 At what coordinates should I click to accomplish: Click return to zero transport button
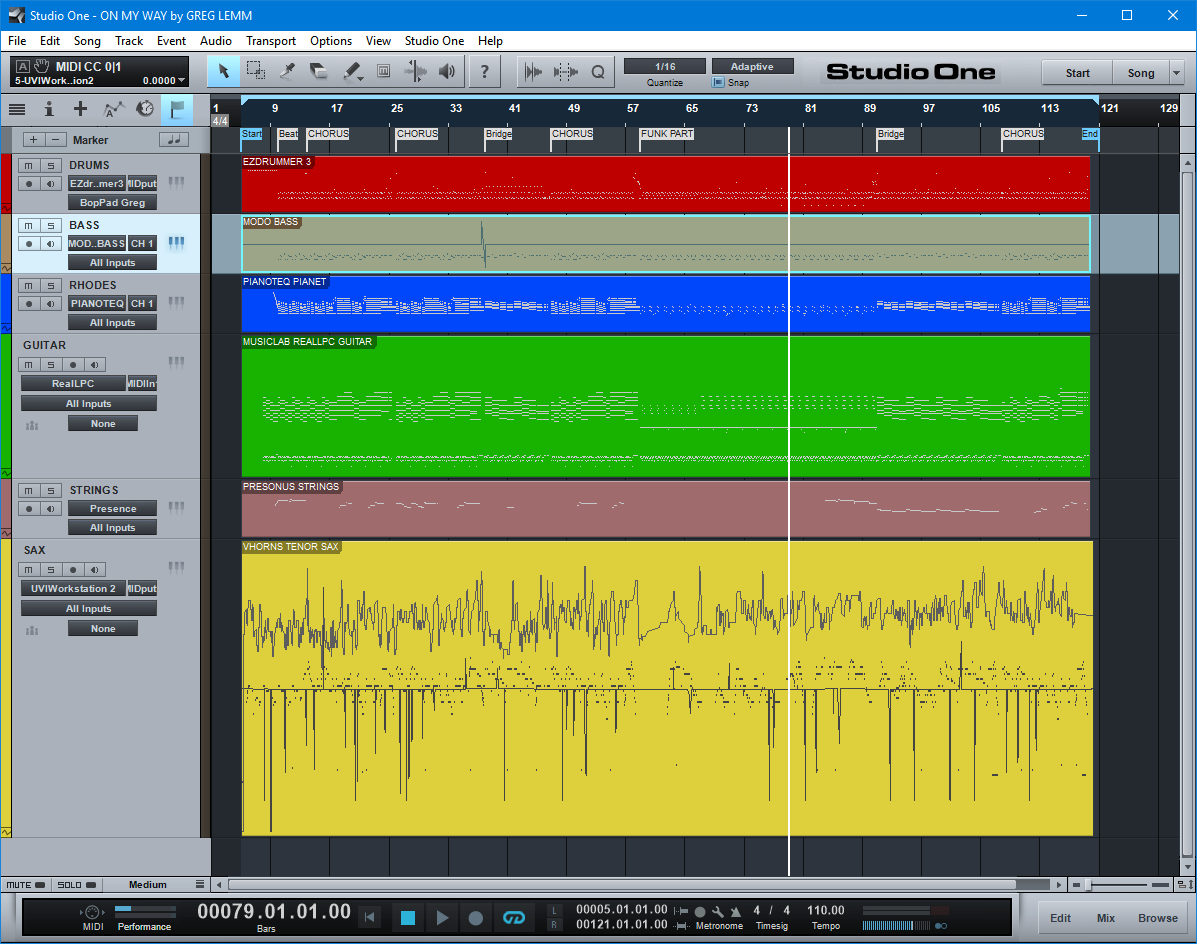point(370,917)
